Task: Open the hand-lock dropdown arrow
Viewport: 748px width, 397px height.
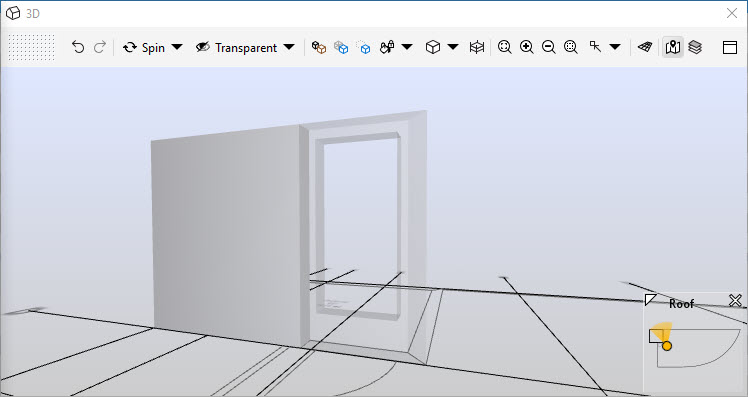Action: (407, 47)
